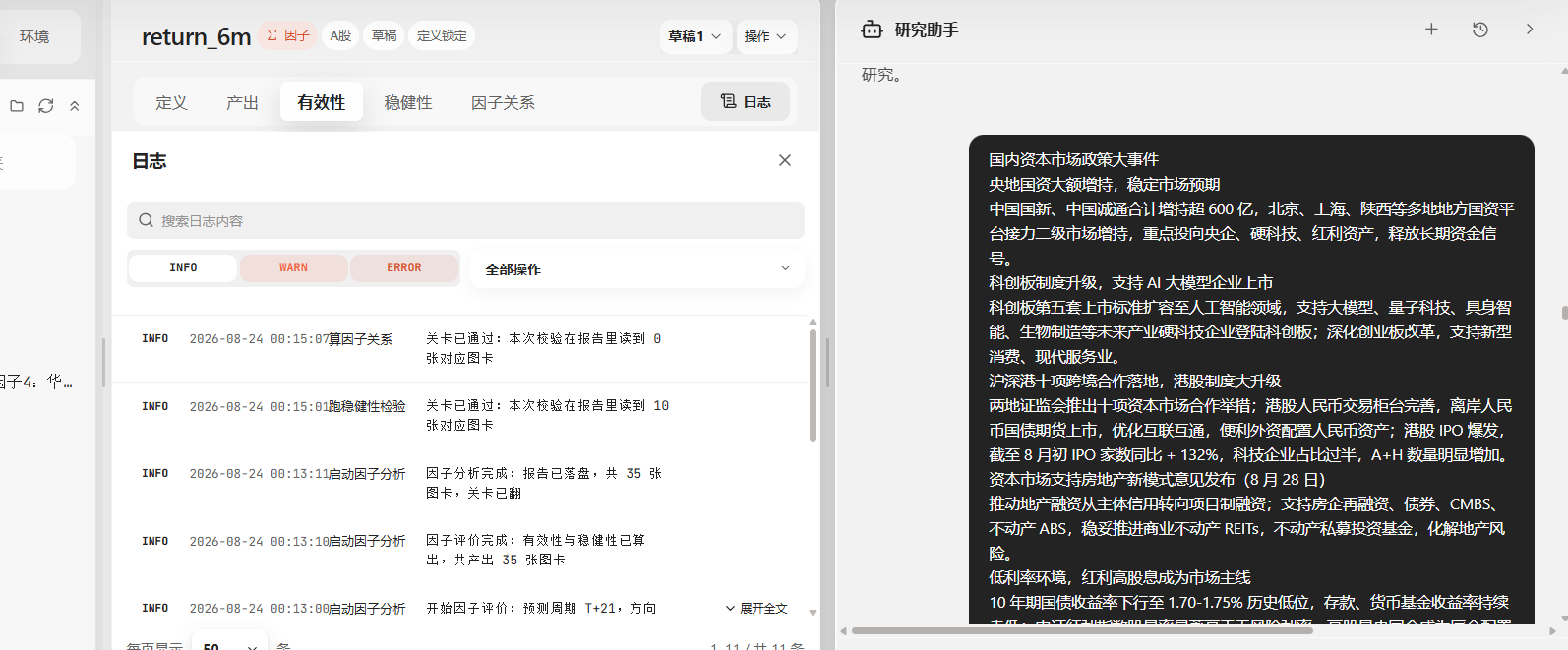Toggle INFO log level filter
This screenshot has width=1568, height=650.
click(x=183, y=267)
